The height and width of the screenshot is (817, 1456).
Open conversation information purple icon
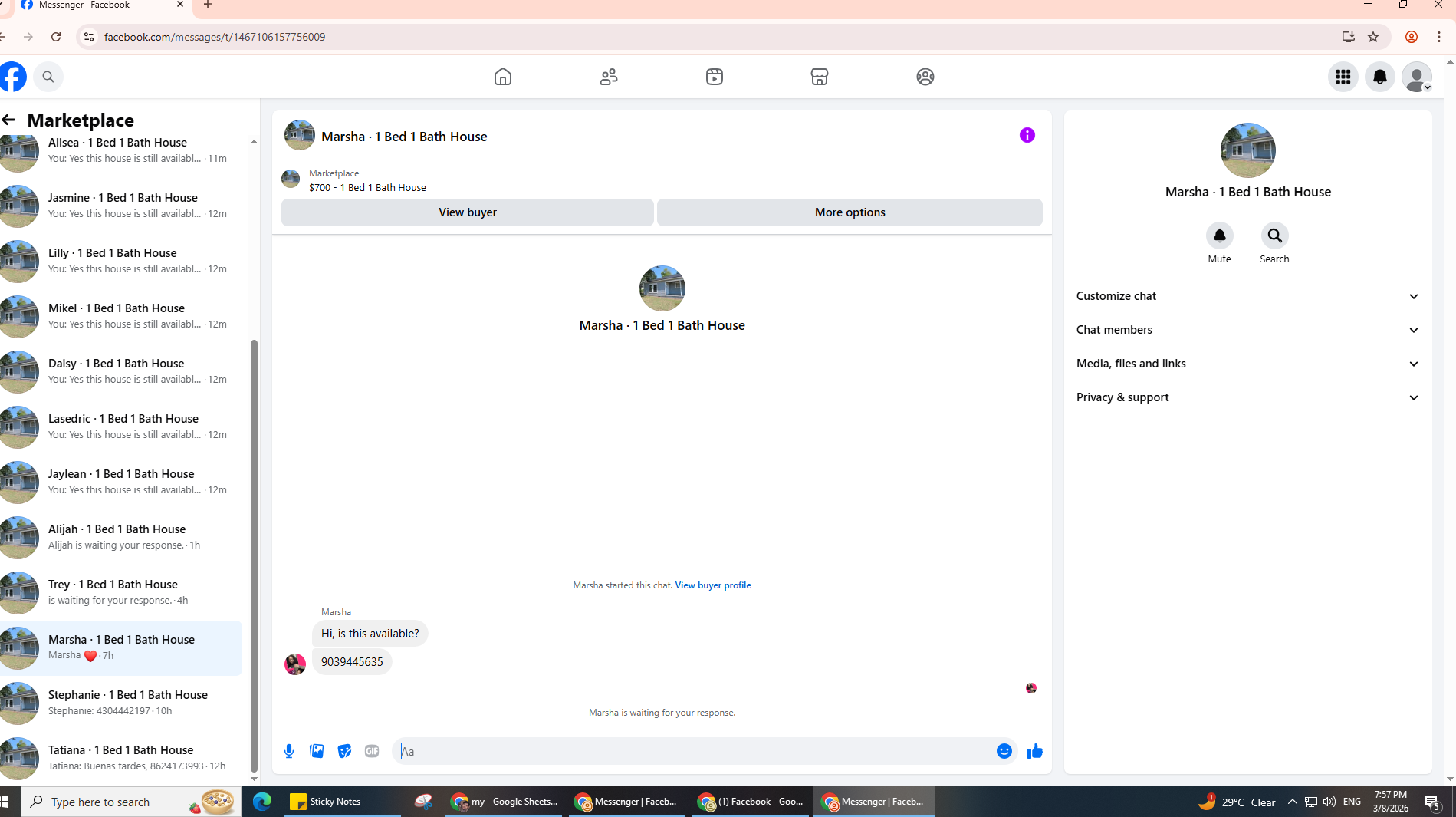pyautogui.click(x=1027, y=135)
